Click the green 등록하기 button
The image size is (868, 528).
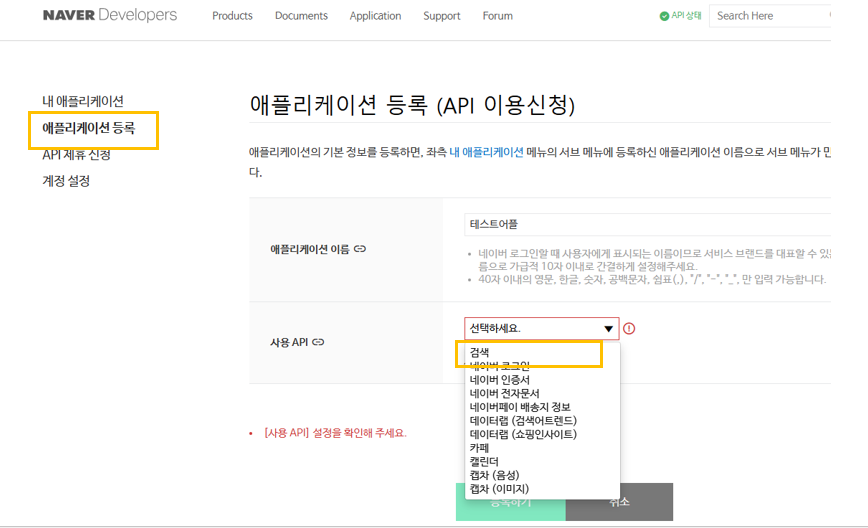(x=511, y=502)
